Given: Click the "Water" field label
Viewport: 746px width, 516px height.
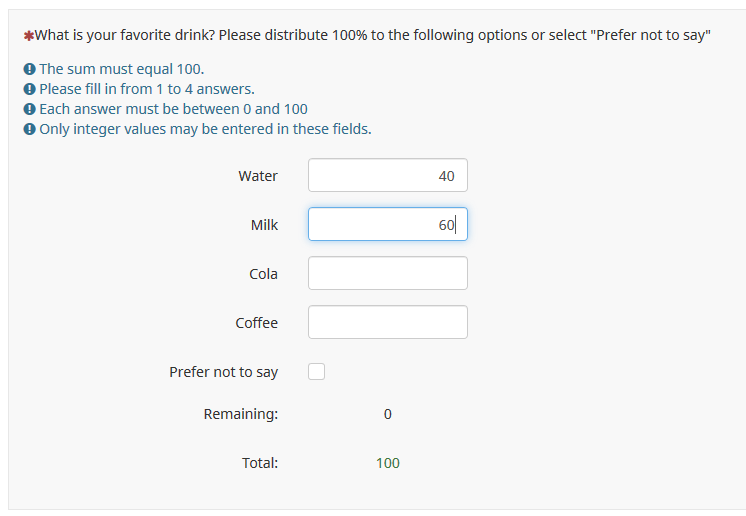Looking at the screenshot, I should point(258,176).
